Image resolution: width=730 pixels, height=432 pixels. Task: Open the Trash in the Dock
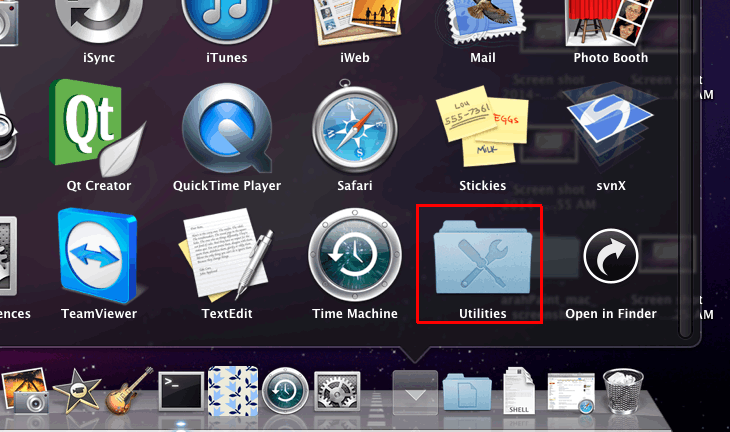[x=623, y=391]
